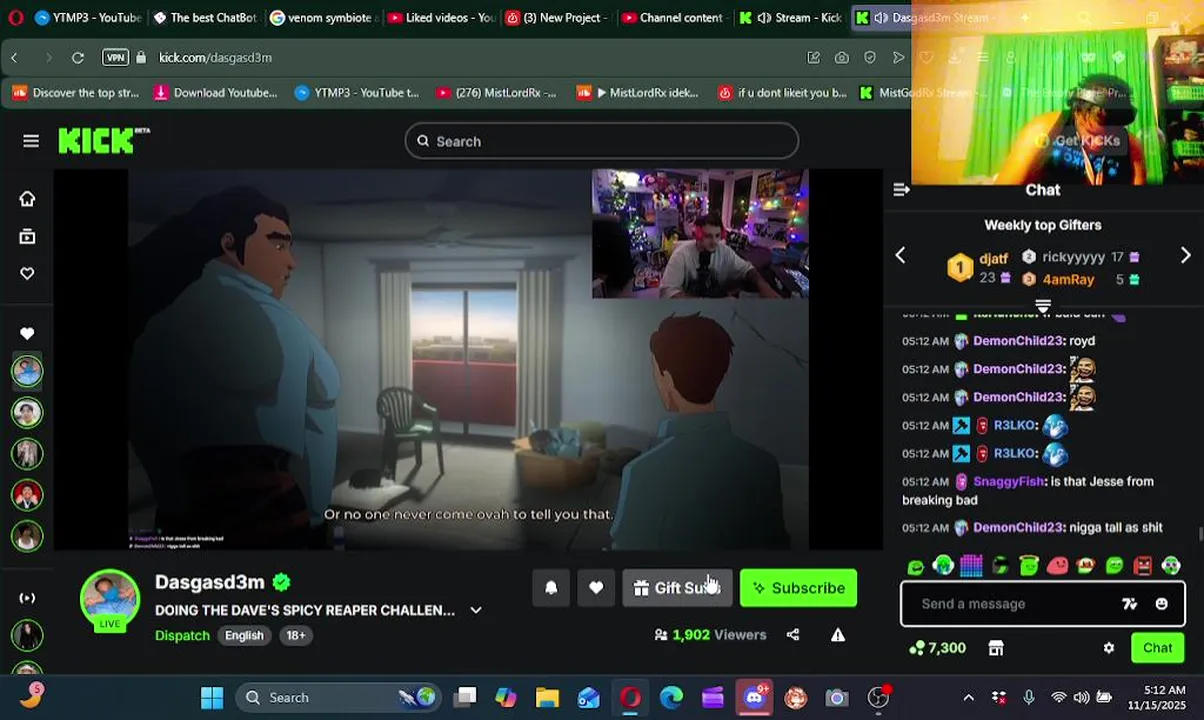The height and width of the screenshot is (720, 1204).
Task: Collapse the chat panel icon
Action: pyautogui.click(x=901, y=190)
